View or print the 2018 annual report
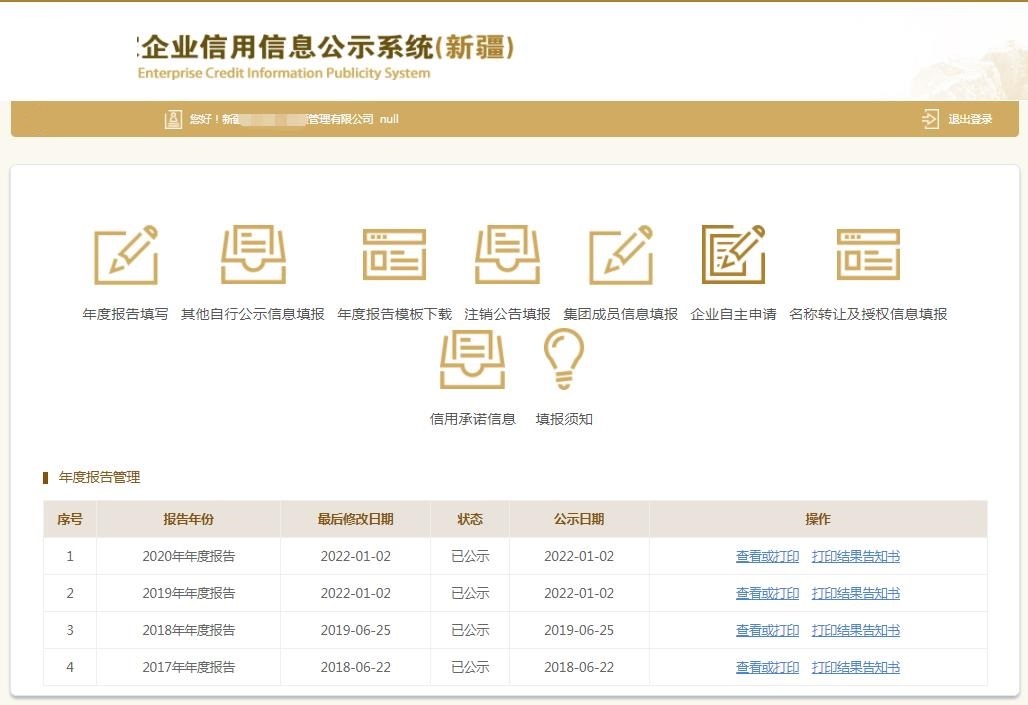 [x=767, y=631]
